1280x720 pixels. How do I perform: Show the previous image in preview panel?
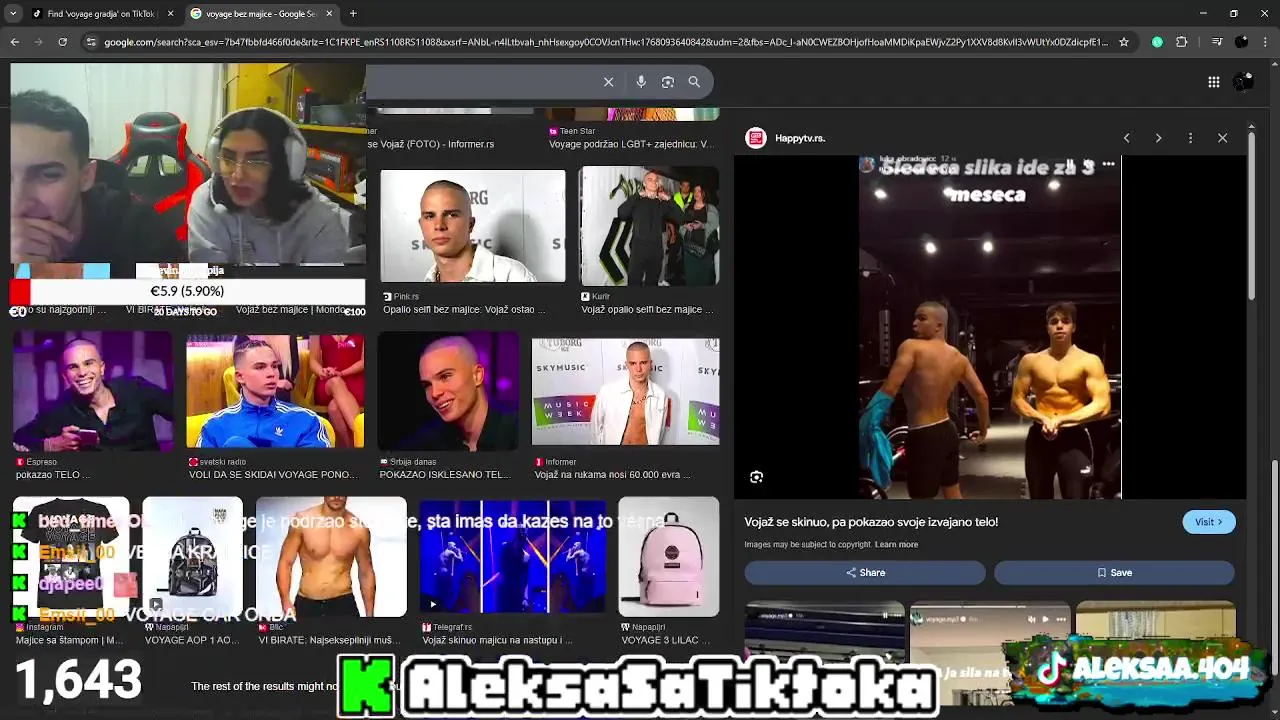pyautogui.click(x=1126, y=138)
